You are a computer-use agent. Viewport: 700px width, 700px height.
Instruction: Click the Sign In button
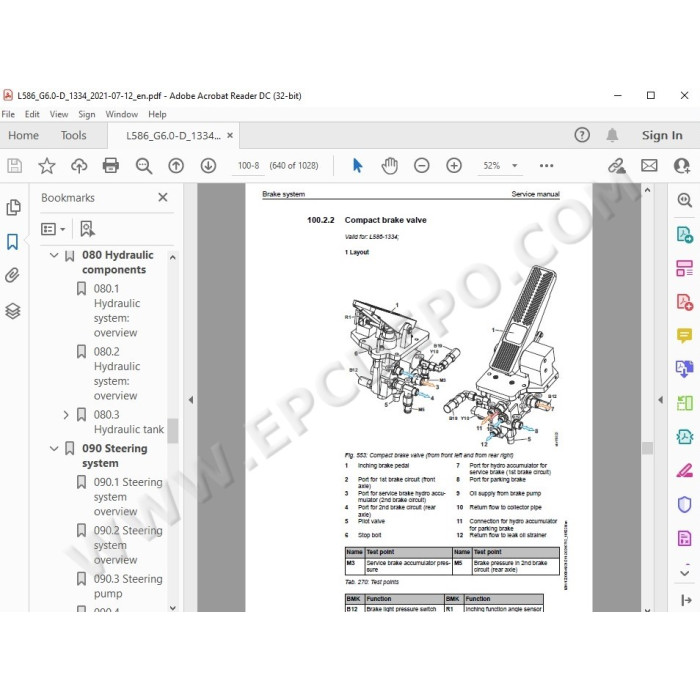pyautogui.click(x=662, y=135)
